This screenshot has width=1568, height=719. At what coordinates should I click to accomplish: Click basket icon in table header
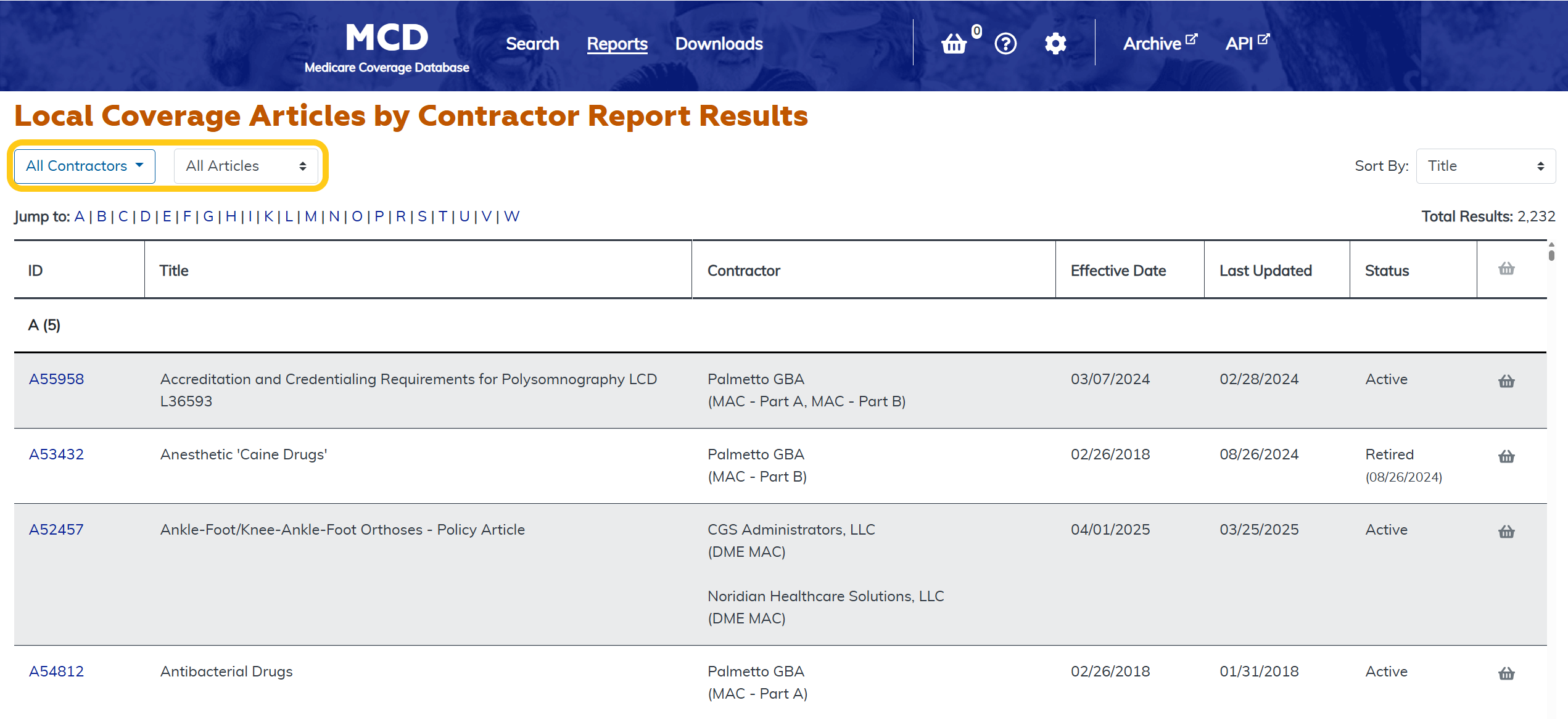1506,269
